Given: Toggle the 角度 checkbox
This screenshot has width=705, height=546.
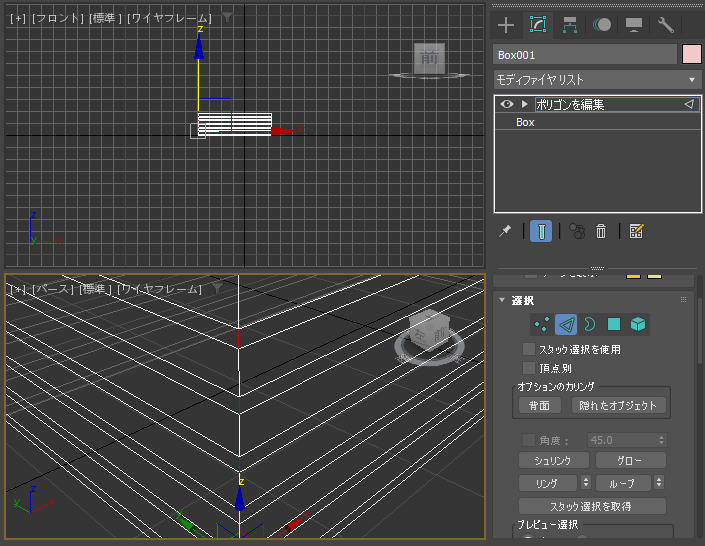Looking at the screenshot, I should tap(529, 440).
